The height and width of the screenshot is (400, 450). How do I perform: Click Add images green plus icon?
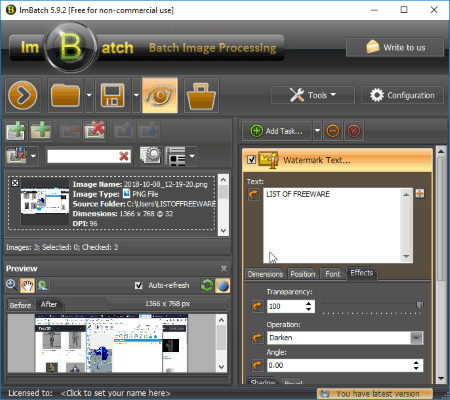click(15, 131)
